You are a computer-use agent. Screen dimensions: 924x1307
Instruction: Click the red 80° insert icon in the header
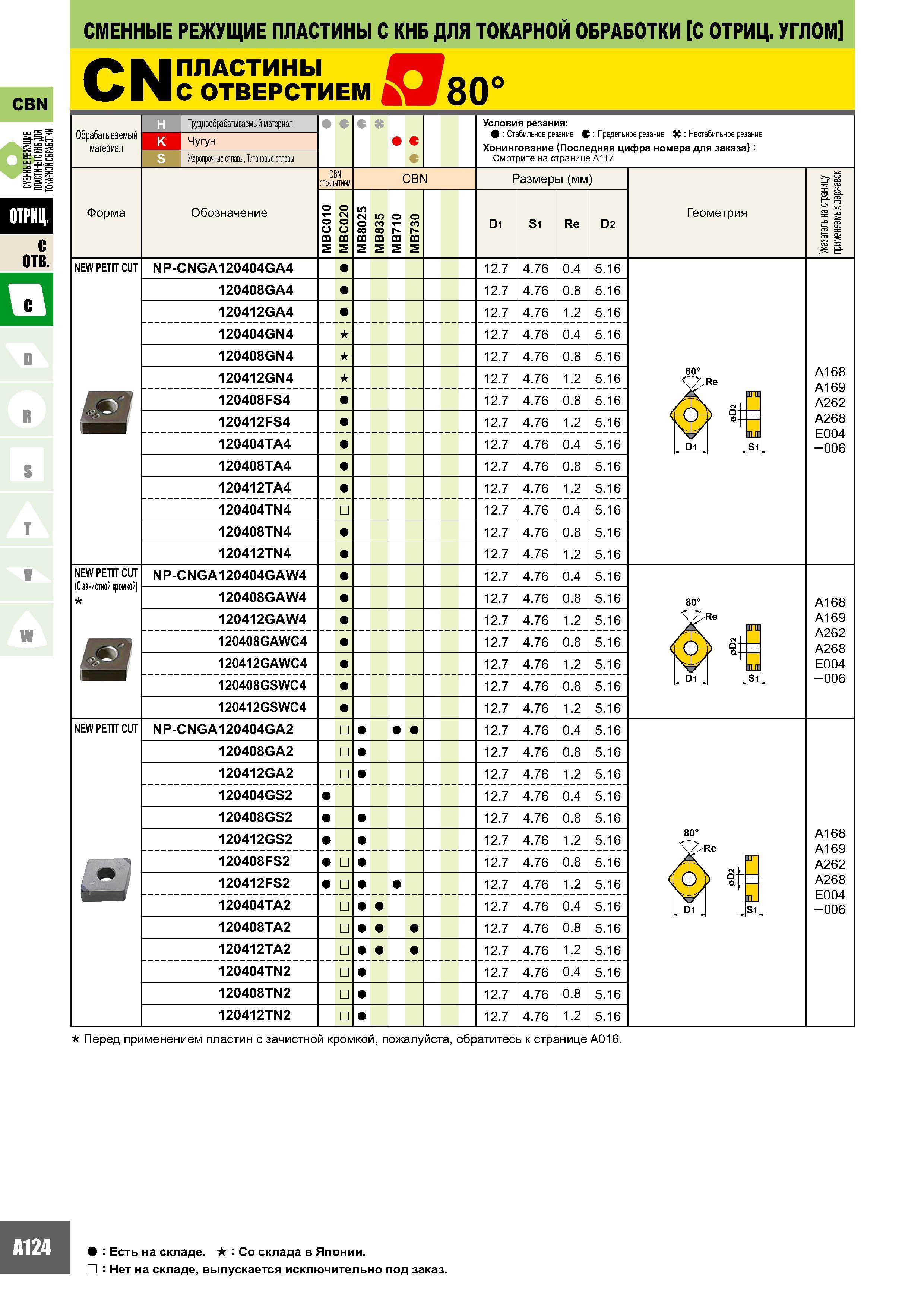point(412,79)
